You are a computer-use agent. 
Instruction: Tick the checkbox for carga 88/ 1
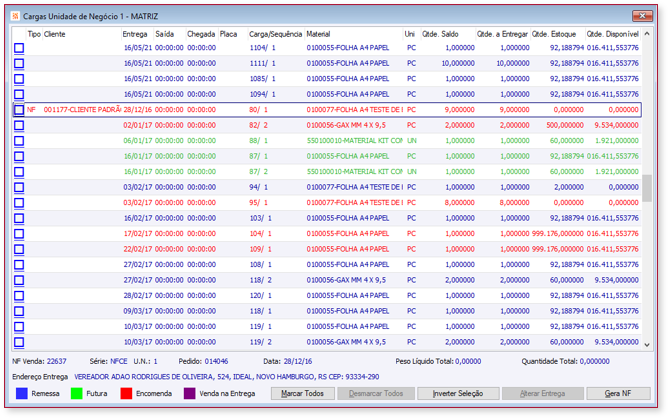click(x=19, y=141)
